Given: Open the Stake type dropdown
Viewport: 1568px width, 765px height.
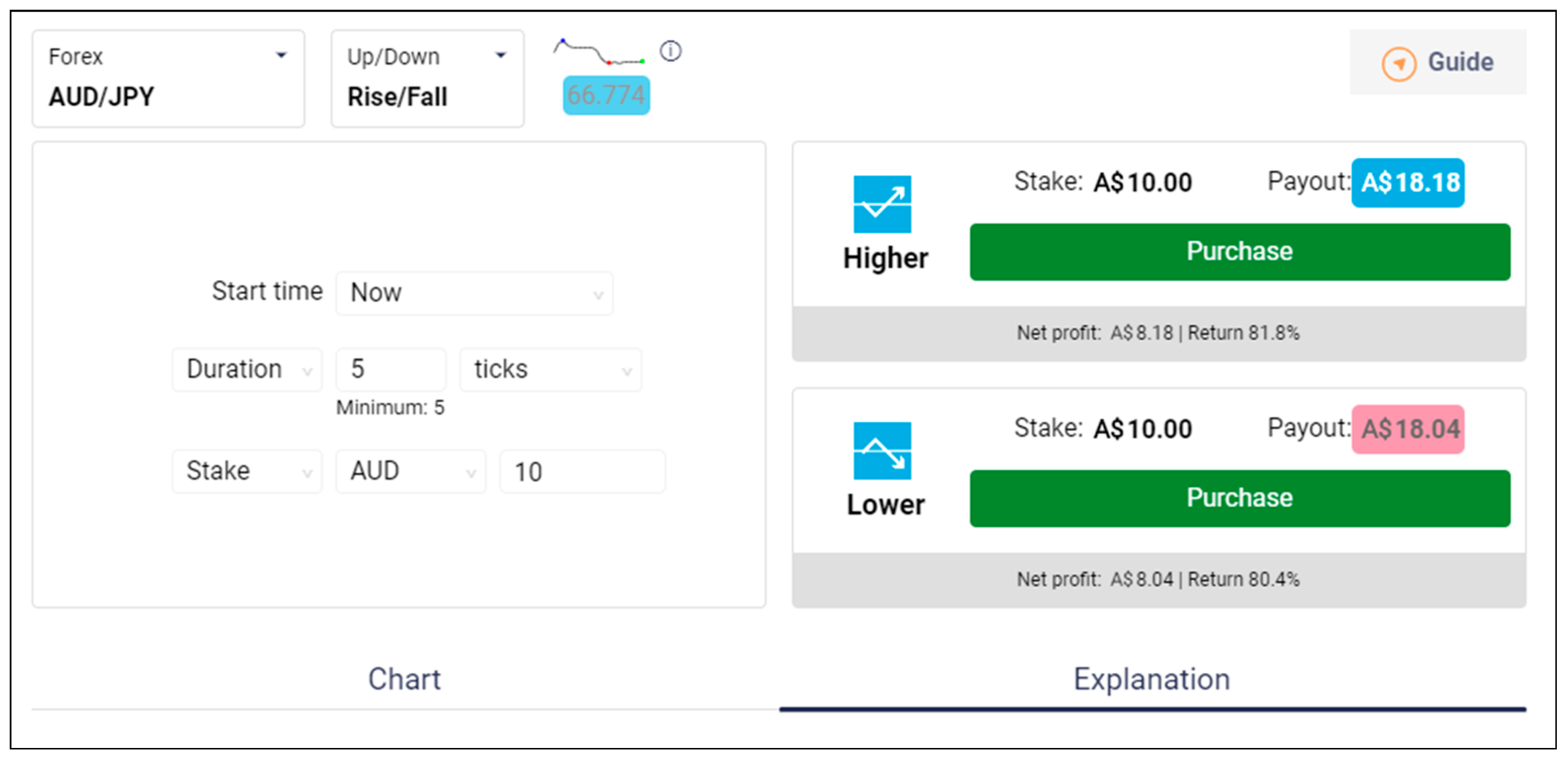Looking at the screenshot, I should [x=246, y=471].
